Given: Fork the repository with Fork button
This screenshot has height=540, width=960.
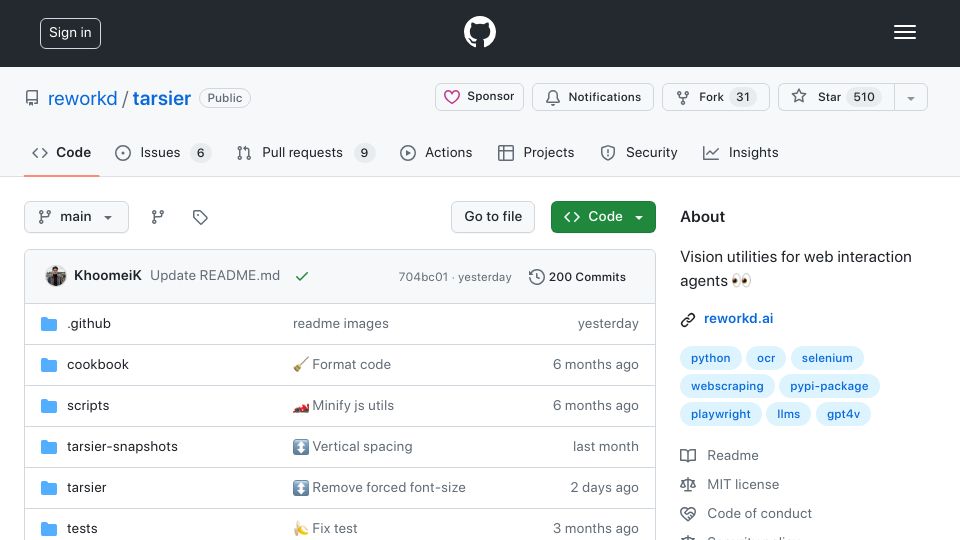Looking at the screenshot, I should click(x=716, y=97).
